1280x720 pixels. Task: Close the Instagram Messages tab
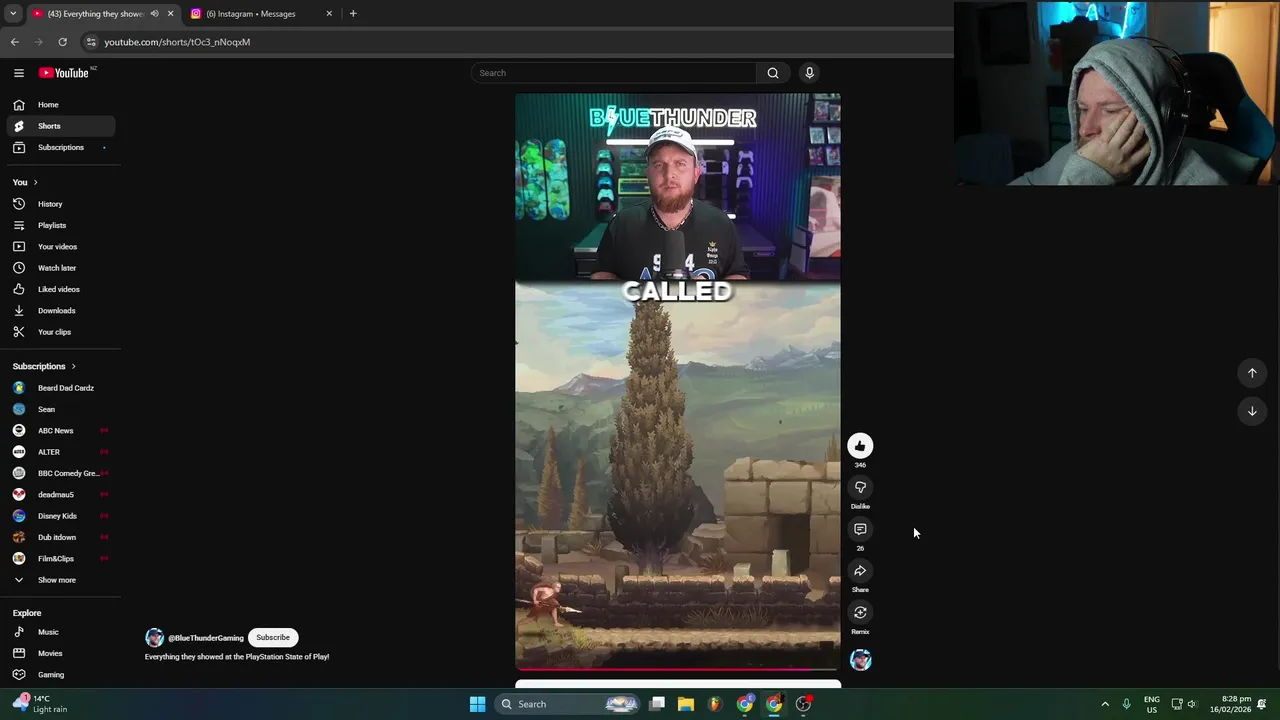pos(329,14)
